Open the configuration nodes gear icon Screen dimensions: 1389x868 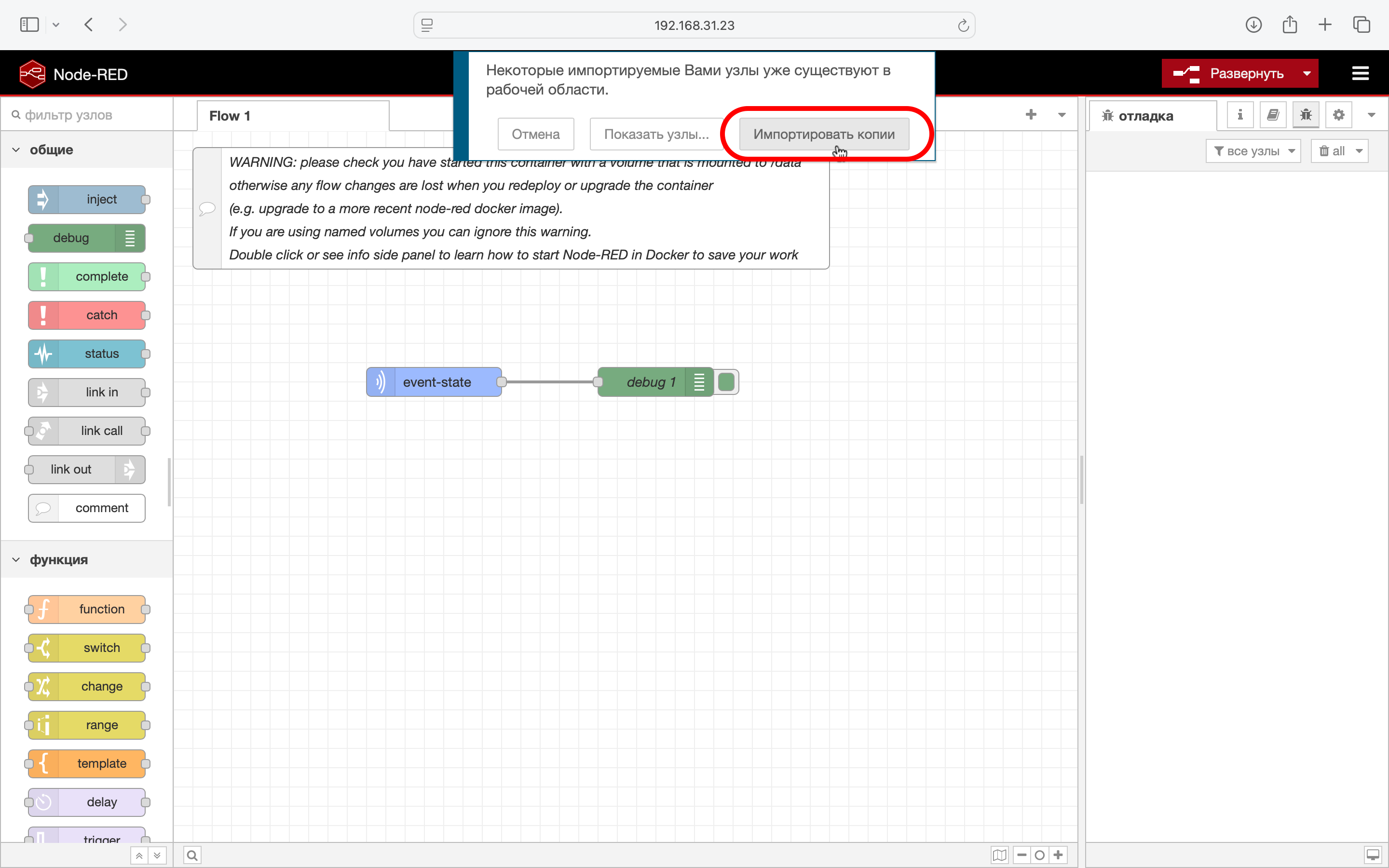pos(1338,115)
